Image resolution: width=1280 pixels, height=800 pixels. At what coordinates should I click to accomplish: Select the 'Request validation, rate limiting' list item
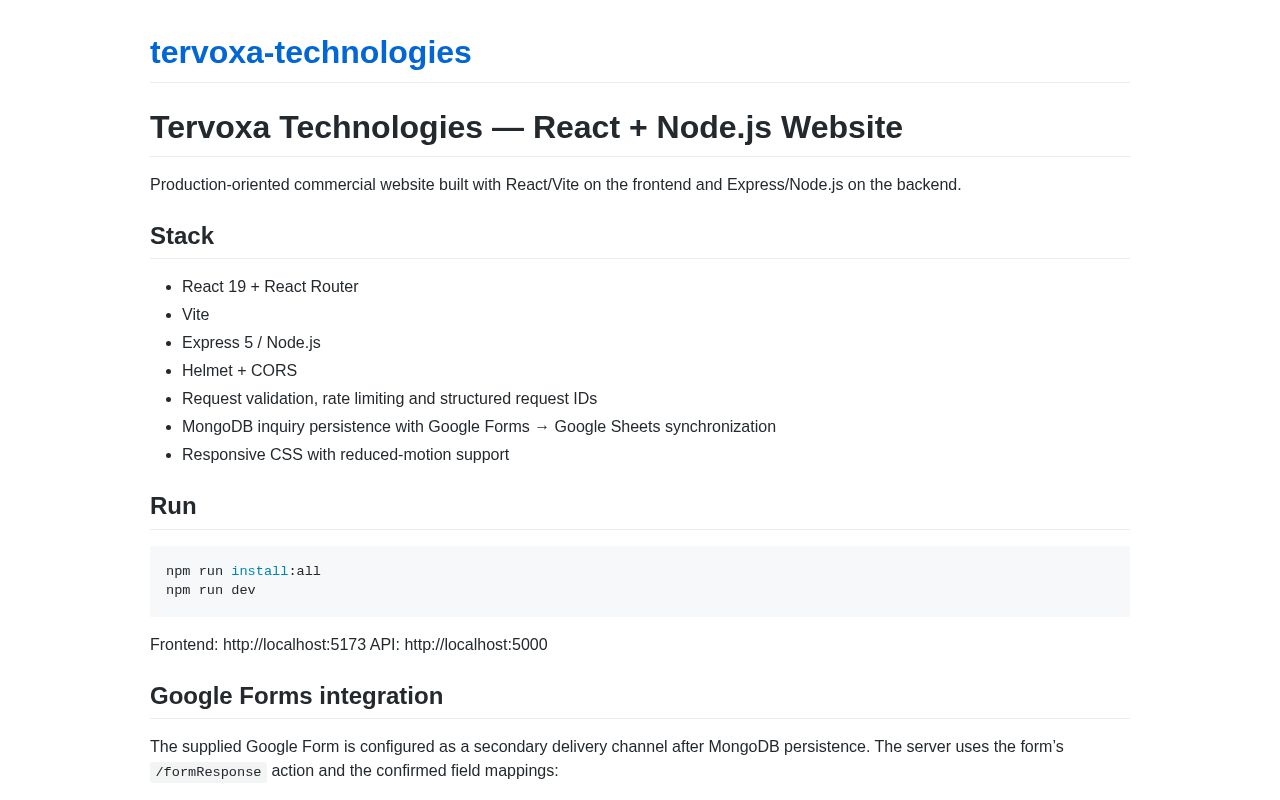pyautogui.click(x=389, y=399)
